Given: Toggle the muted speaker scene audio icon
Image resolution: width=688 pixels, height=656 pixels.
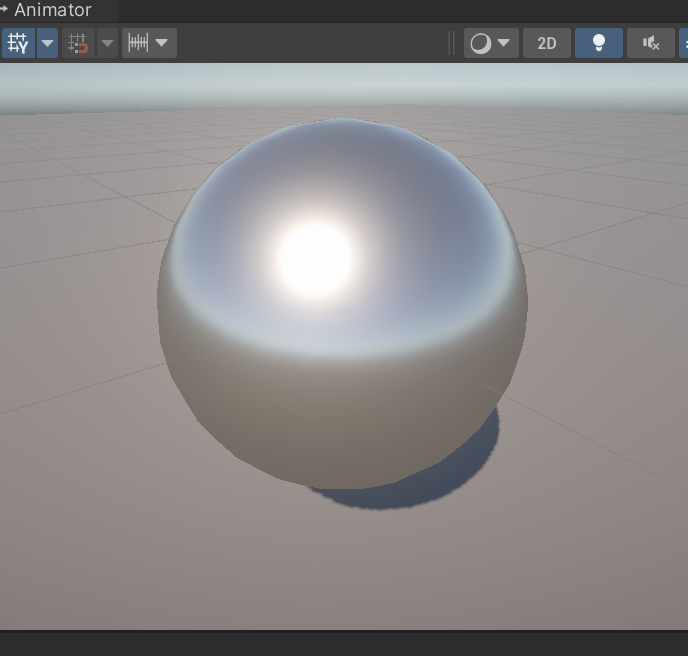Looking at the screenshot, I should point(651,43).
